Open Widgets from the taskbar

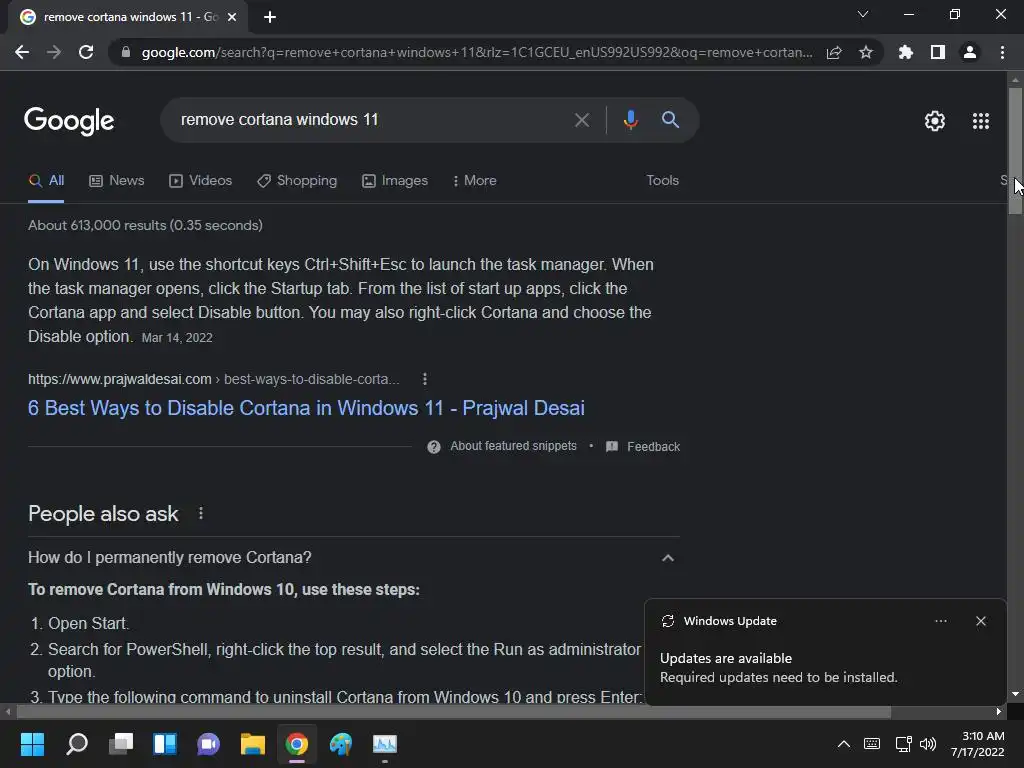click(165, 744)
